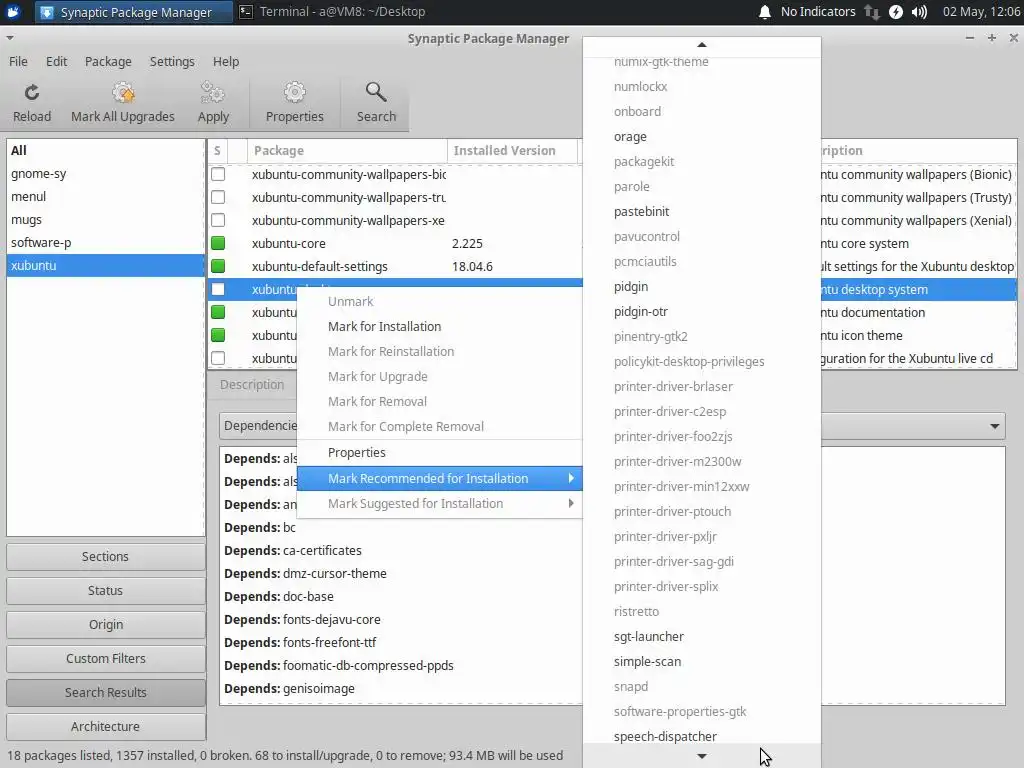Viewport: 1024px width, 768px height.
Task: Click the Origin filter button
Action: tap(106, 624)
